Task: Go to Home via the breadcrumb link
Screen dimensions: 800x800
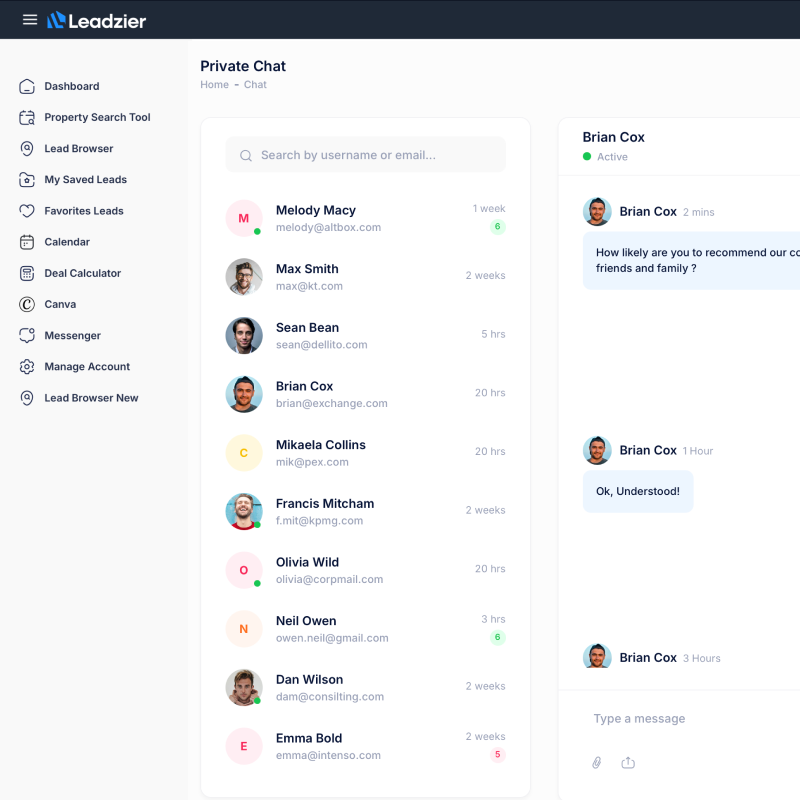Action: (214, 85)
